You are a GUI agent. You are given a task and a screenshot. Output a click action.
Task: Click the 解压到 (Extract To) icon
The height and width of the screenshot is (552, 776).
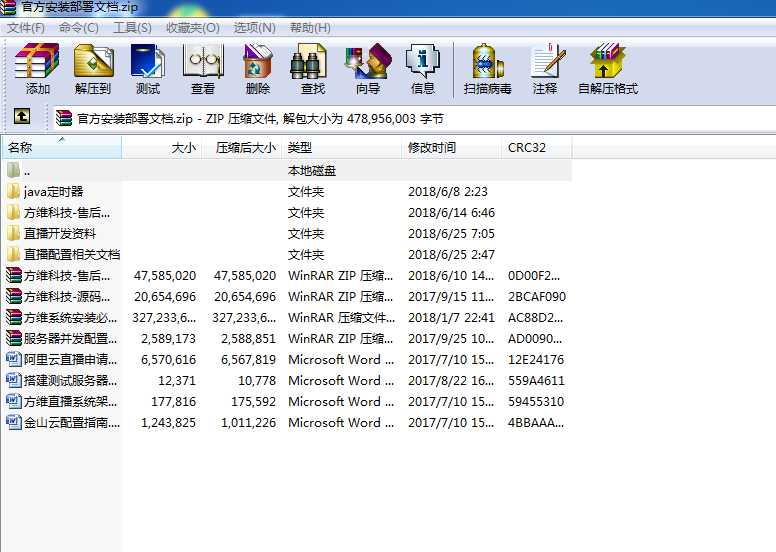click(x=93, y=69)
